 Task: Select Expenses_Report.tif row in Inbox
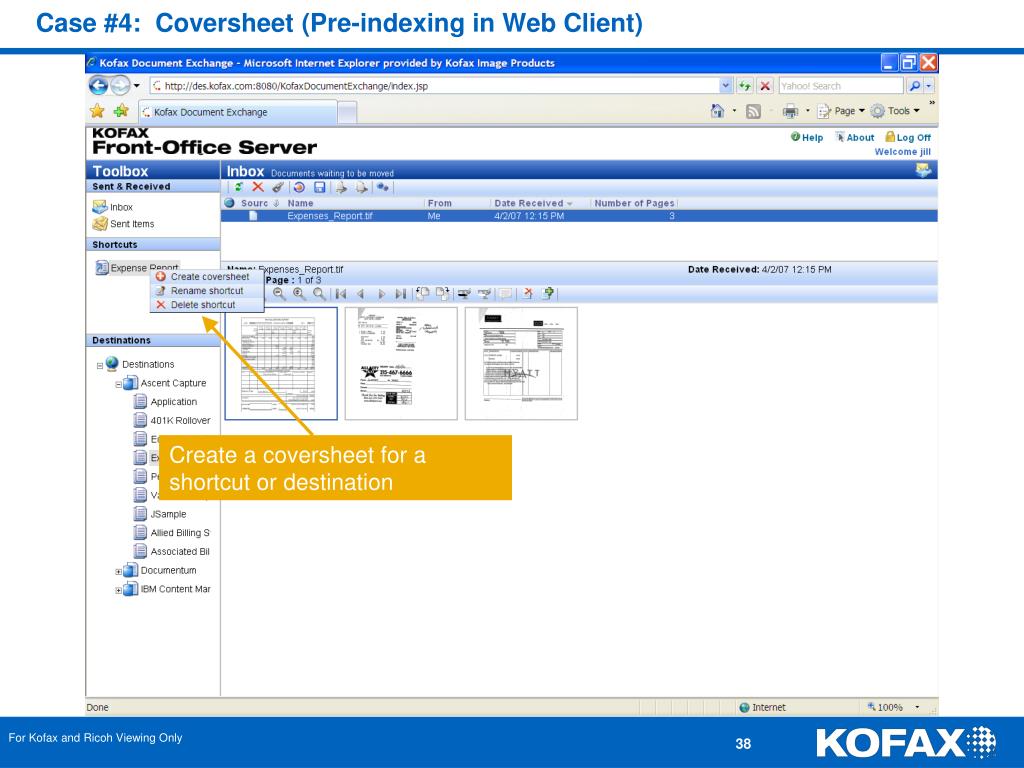coord(579,216)
